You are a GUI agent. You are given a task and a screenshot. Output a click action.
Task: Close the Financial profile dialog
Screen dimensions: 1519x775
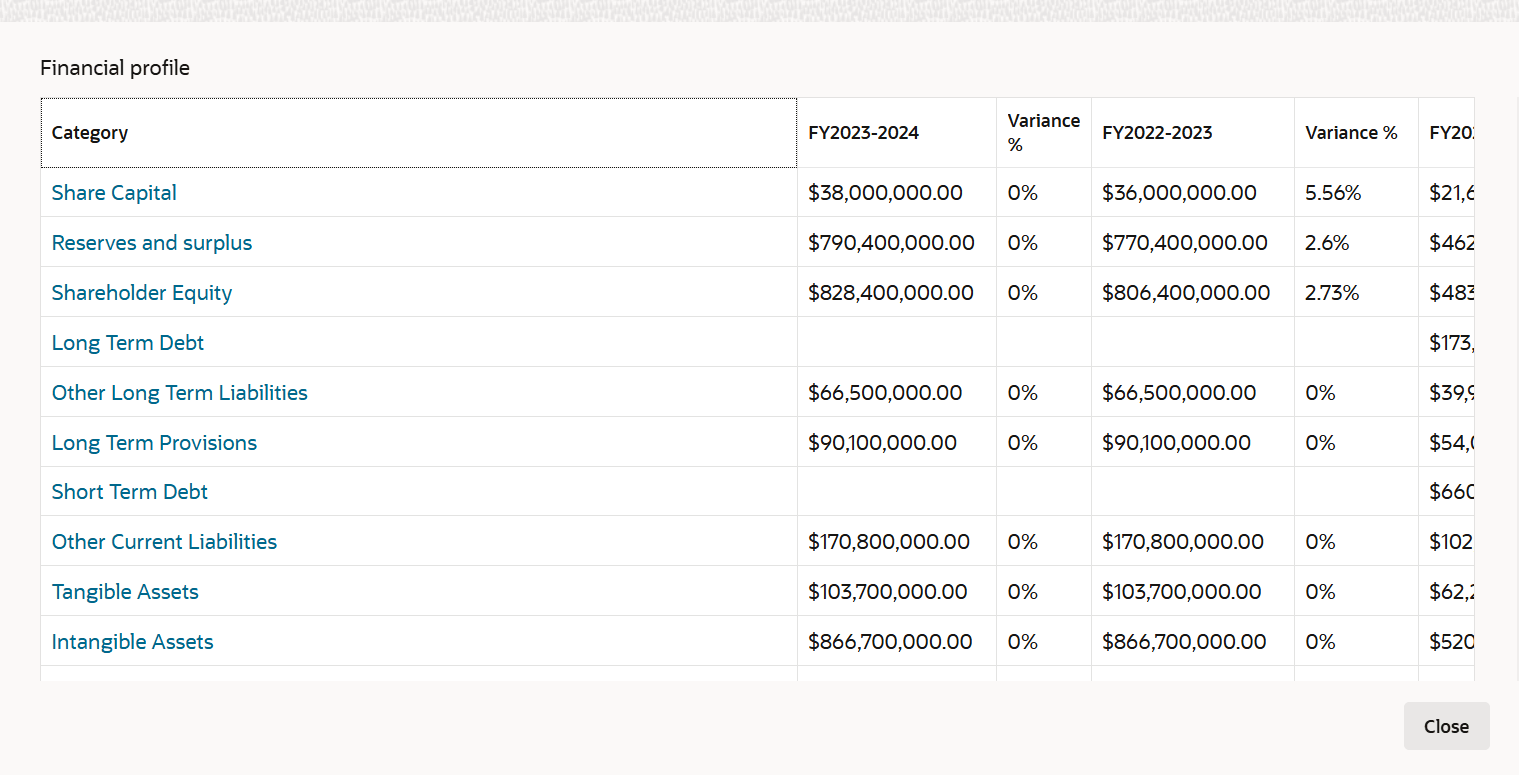(x=1446, y=726)
